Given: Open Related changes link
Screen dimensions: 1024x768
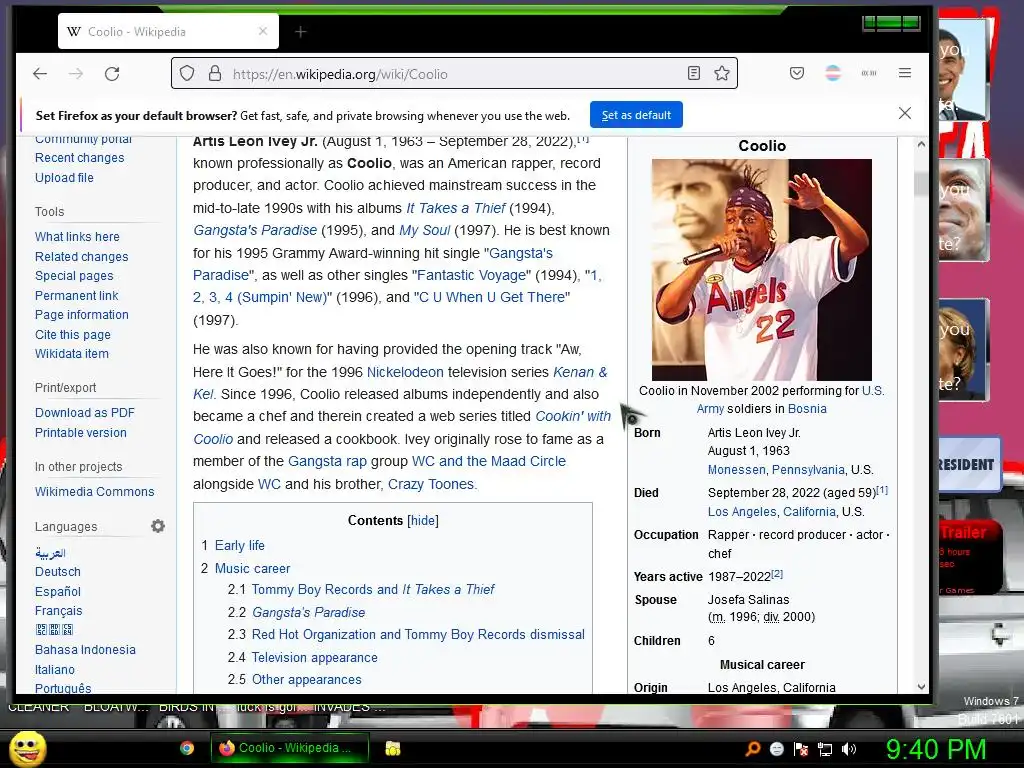Looking at the screenshot, I should coord(82,257).
